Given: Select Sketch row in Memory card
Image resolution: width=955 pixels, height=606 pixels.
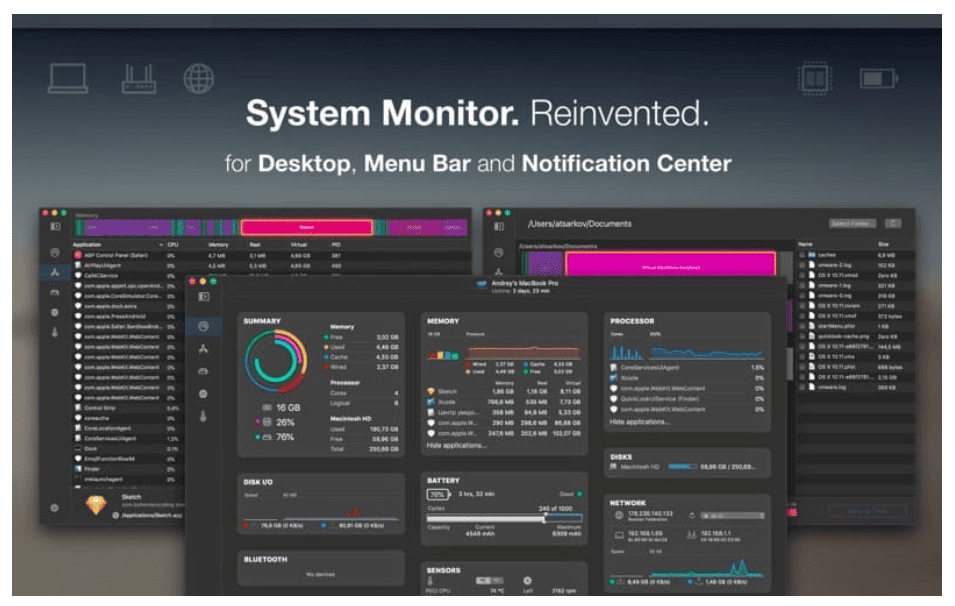Looking at the screenshot, I should [504, 392].
